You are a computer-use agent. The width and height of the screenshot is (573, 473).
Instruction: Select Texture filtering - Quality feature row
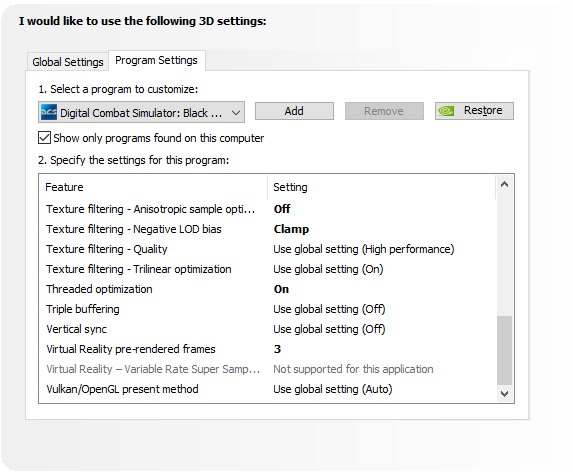pyautogui.click(x=268, y=249)
